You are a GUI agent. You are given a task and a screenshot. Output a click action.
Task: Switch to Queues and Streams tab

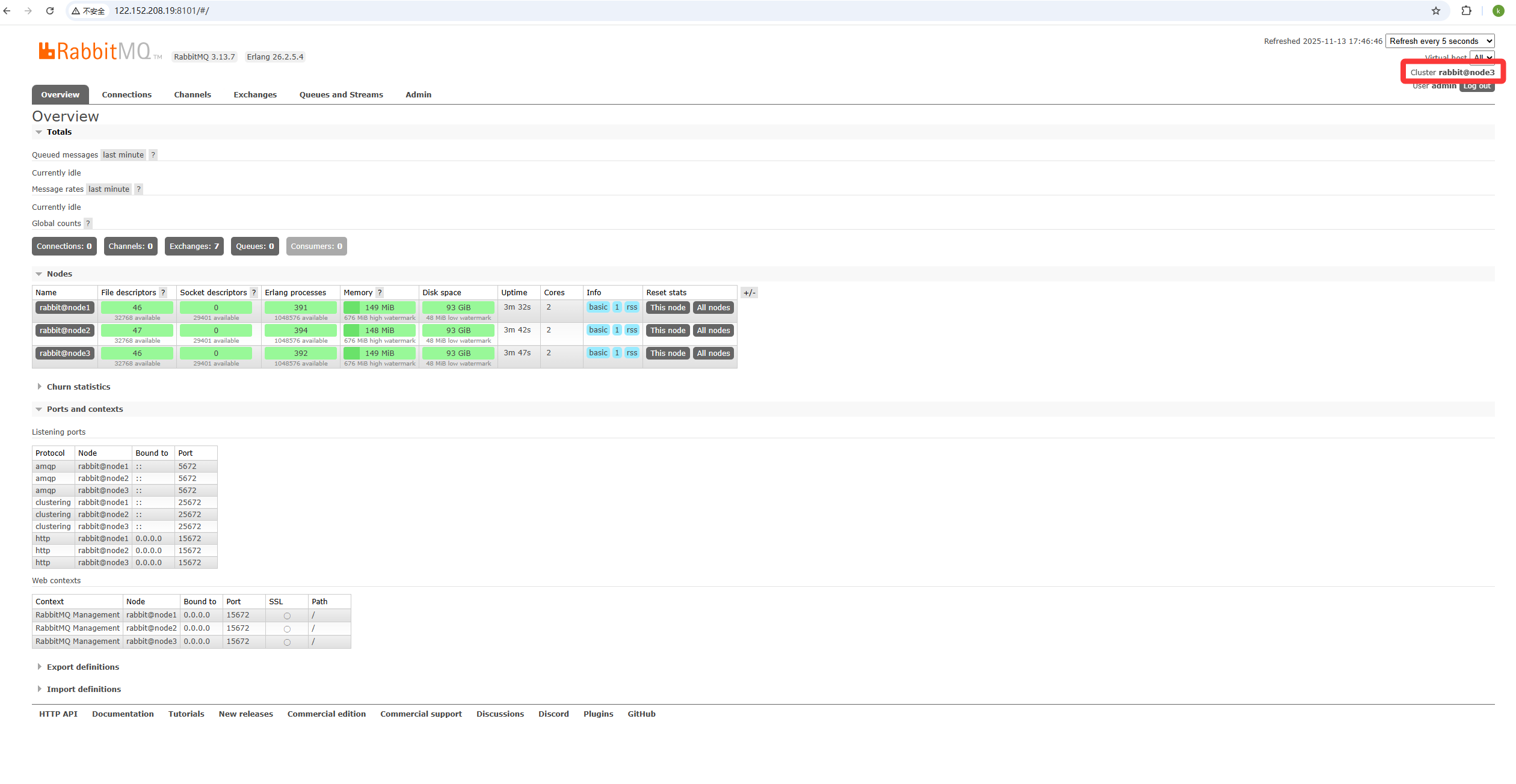[341, 94]
